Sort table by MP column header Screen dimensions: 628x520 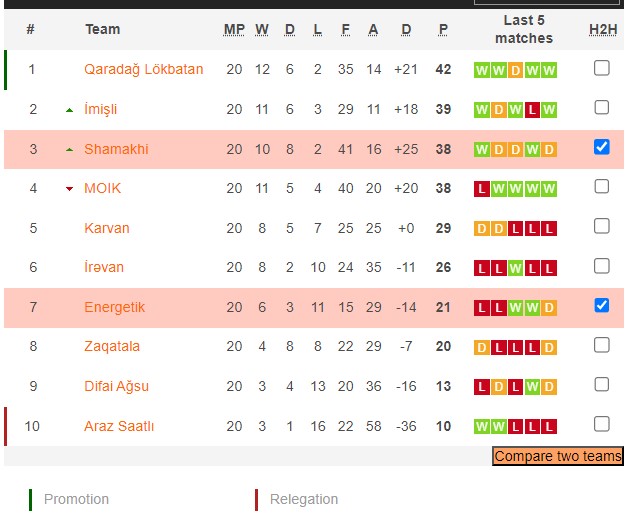234,29
